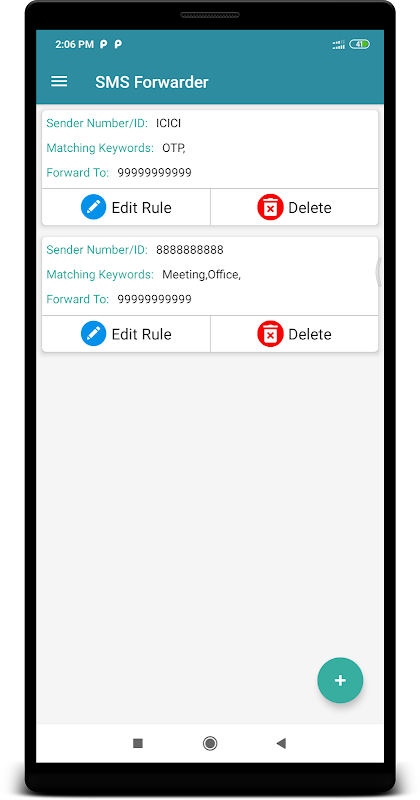
Task: Open the hamburger navigation menu
Action: coord(59,81)
